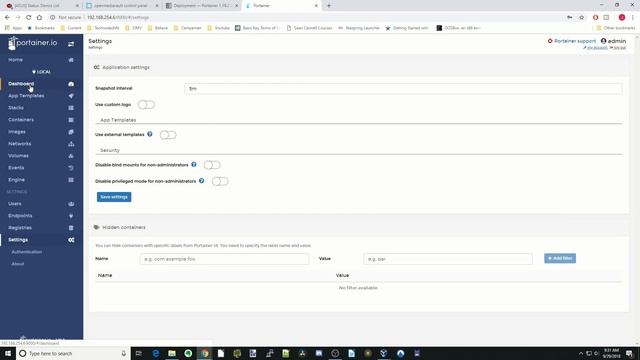Go to Stacks
The image size is (640, 360).
[x=16, y=108]
